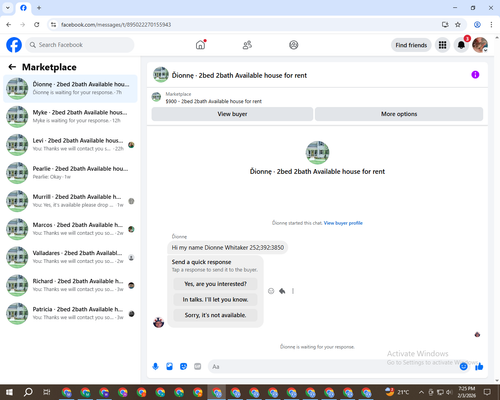
Task: Open Windows notification center icon
Action: point(488,392)
